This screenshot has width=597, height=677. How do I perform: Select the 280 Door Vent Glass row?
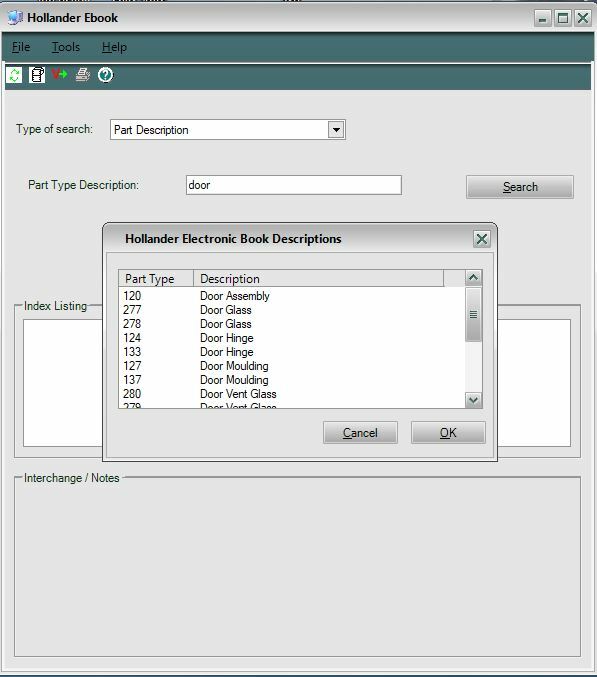click(x=292, y=394)
